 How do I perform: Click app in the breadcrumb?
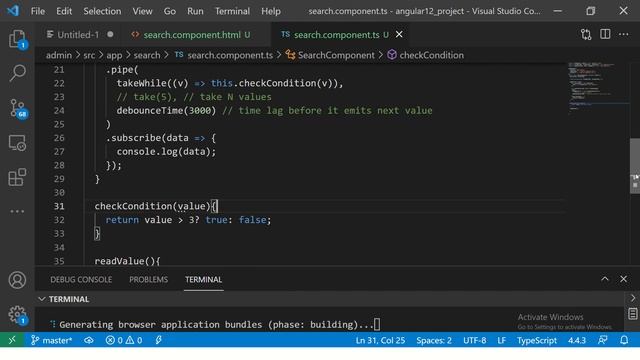pyautogui.click(x=114, y=55)
